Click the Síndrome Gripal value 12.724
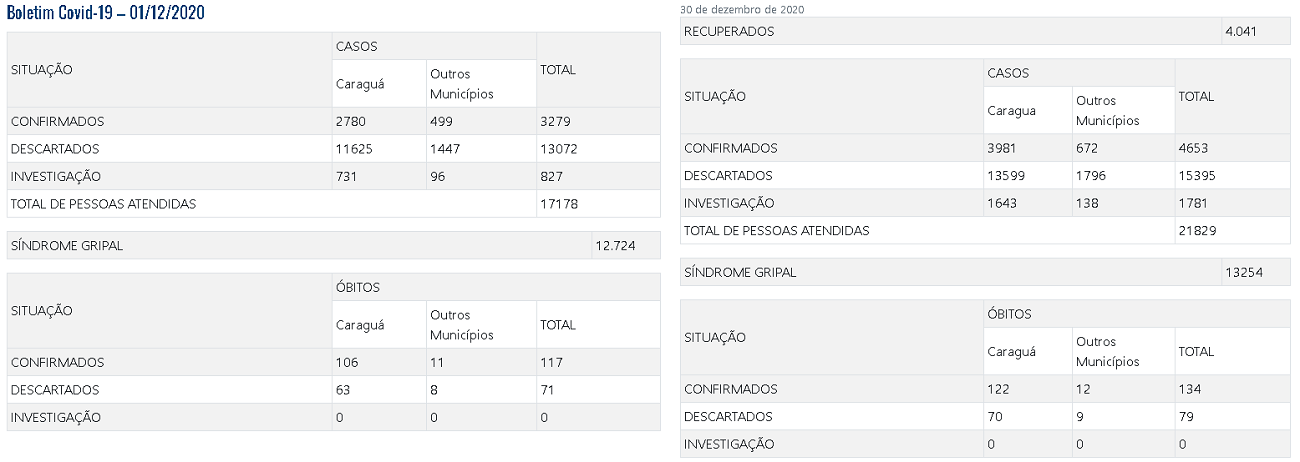Screen dimensions: 1300x462 (x=614, y=245)
